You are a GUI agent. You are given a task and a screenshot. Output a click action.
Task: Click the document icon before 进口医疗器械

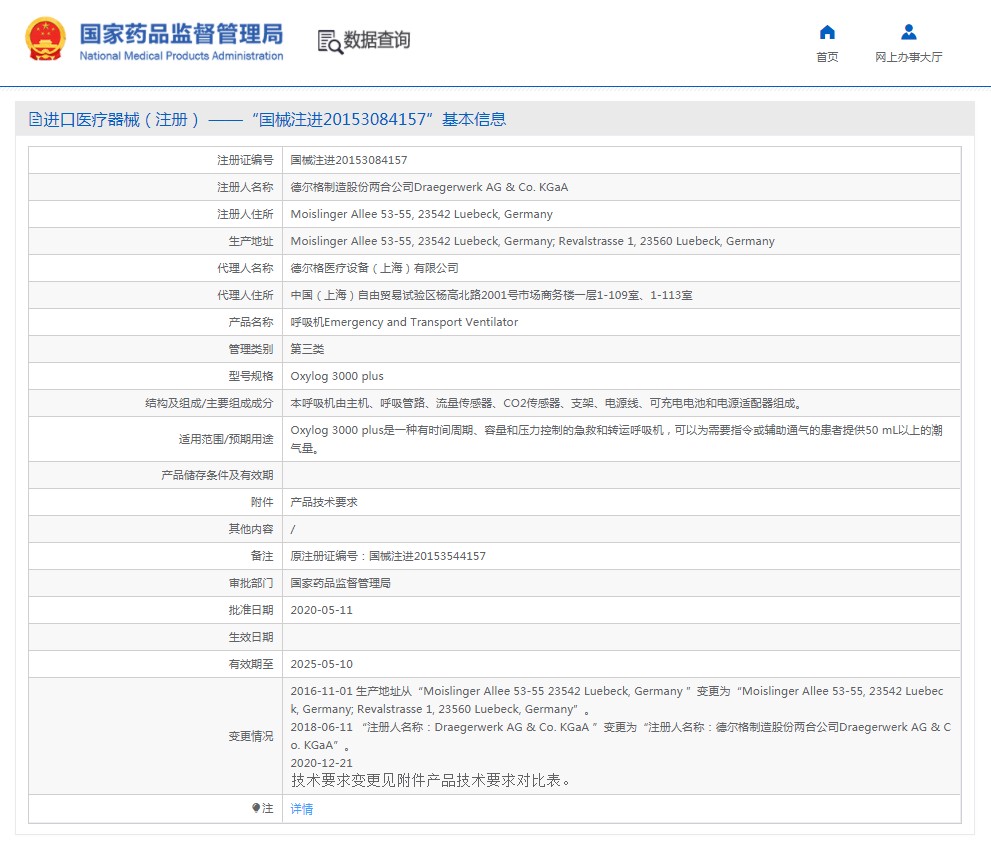coord(36,120)
